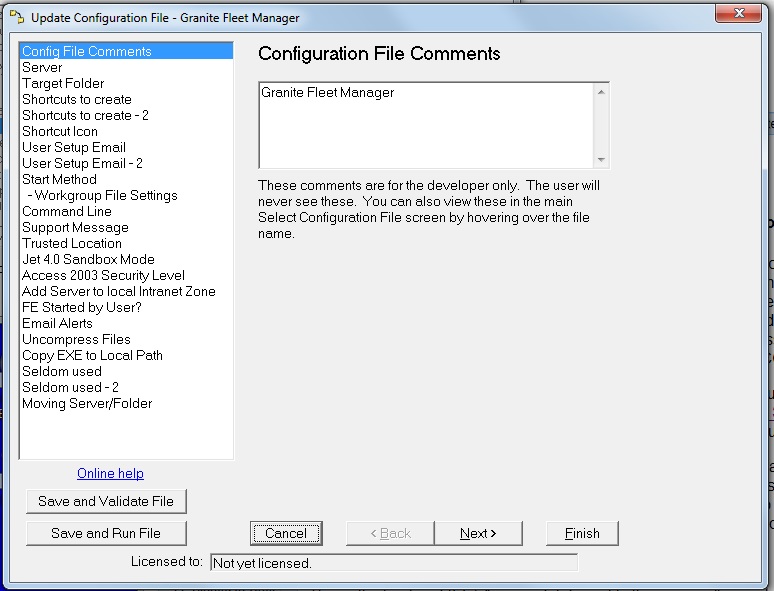
Task: Select Moving Server/Folder entry
Action: point(126,403)
